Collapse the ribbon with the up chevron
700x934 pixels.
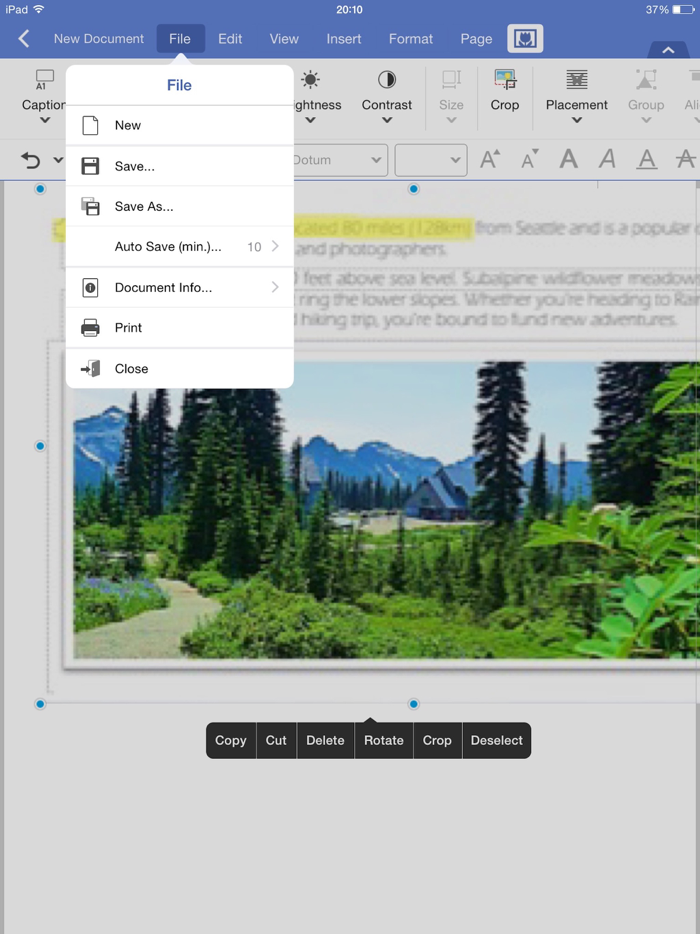[668, 50]
